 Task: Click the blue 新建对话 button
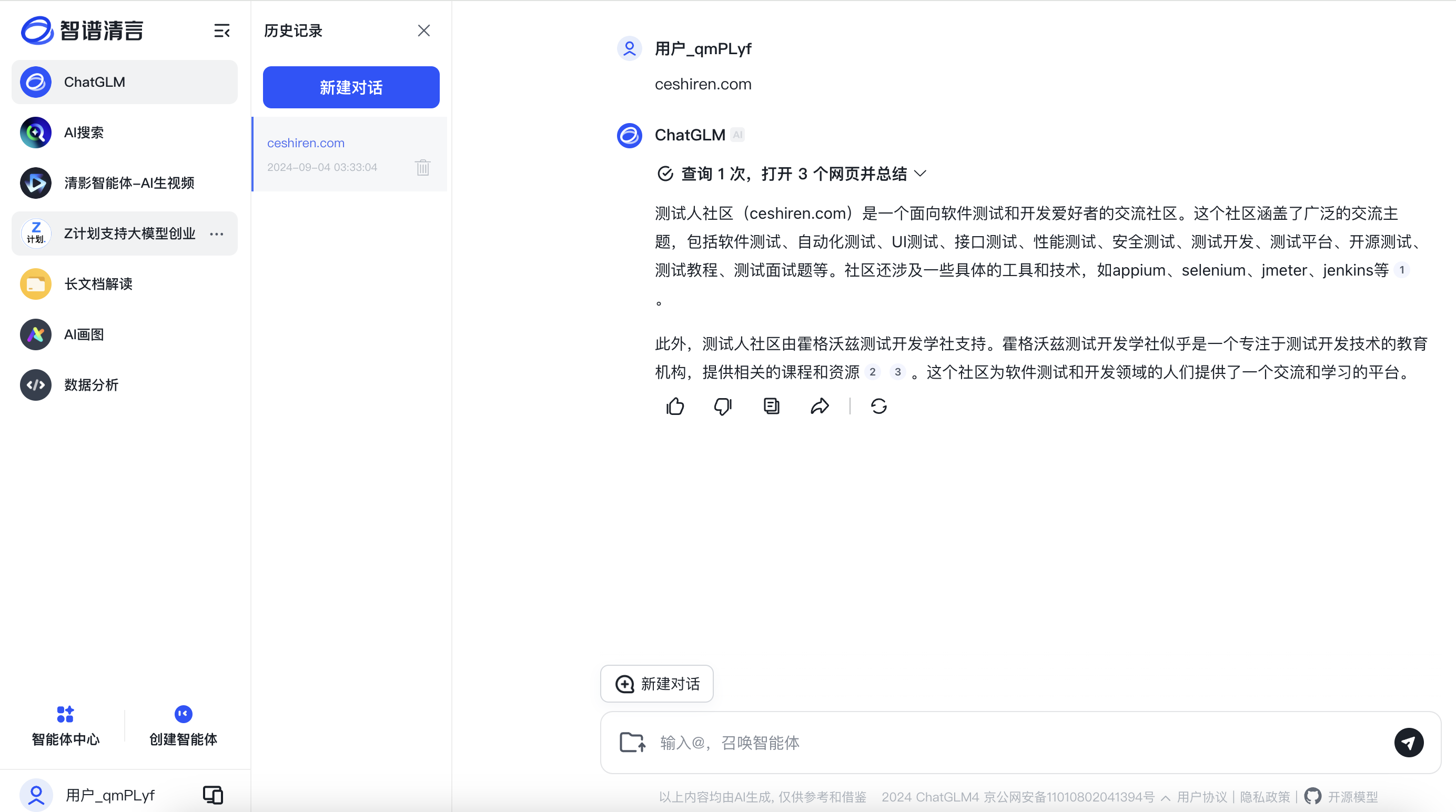[351, 87]
